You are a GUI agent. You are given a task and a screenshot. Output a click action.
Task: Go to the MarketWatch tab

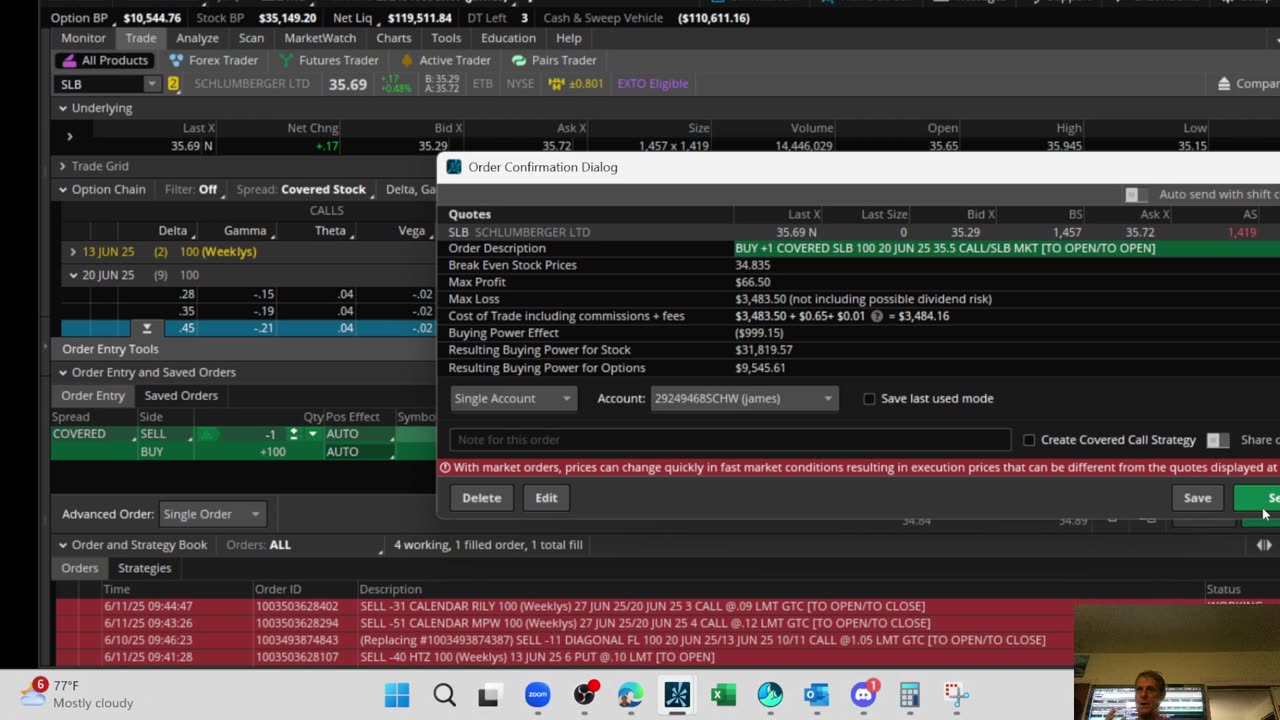pos(320,38)
